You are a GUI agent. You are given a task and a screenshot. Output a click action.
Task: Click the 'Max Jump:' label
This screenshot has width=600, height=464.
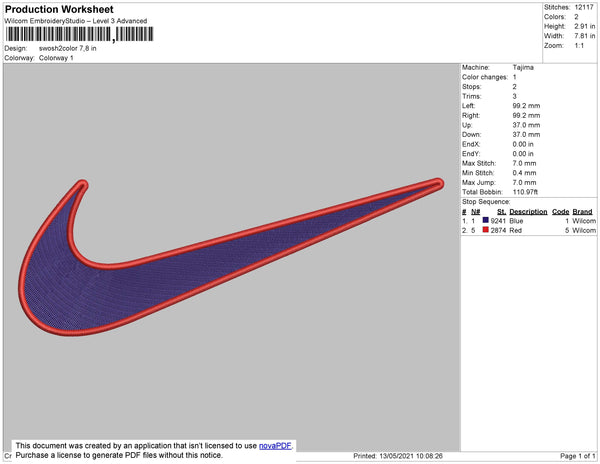[479, 182]
